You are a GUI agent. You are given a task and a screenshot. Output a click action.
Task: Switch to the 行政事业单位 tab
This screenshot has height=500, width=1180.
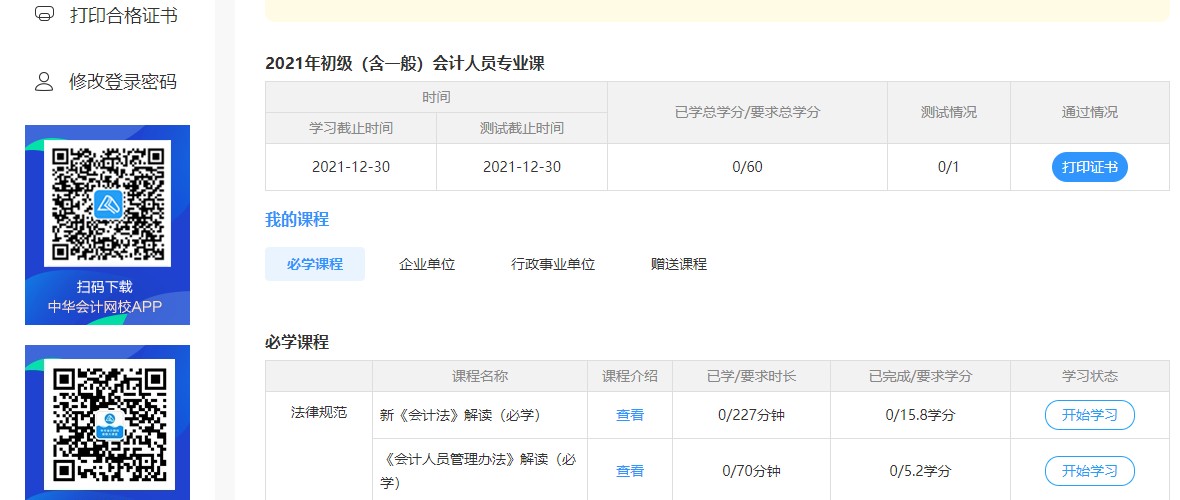(x=553, y=264)
